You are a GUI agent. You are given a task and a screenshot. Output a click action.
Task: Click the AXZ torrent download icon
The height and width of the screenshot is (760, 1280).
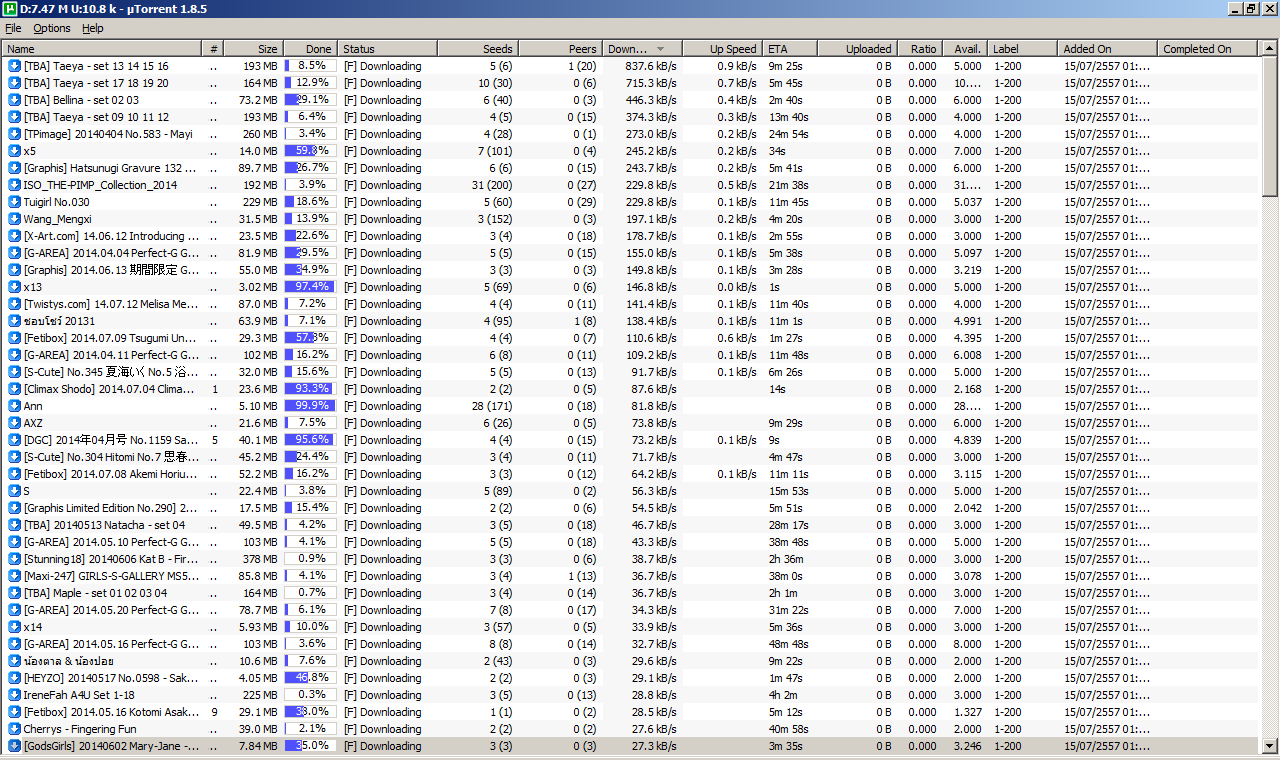click(14, 423)
